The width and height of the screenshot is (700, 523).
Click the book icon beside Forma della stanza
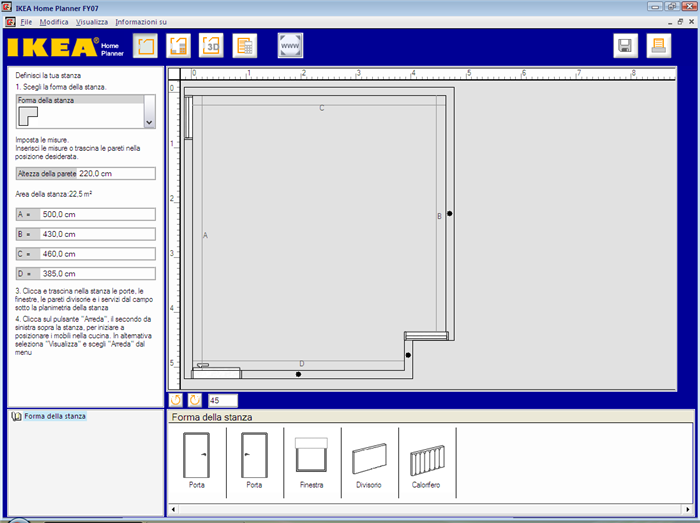17,416
